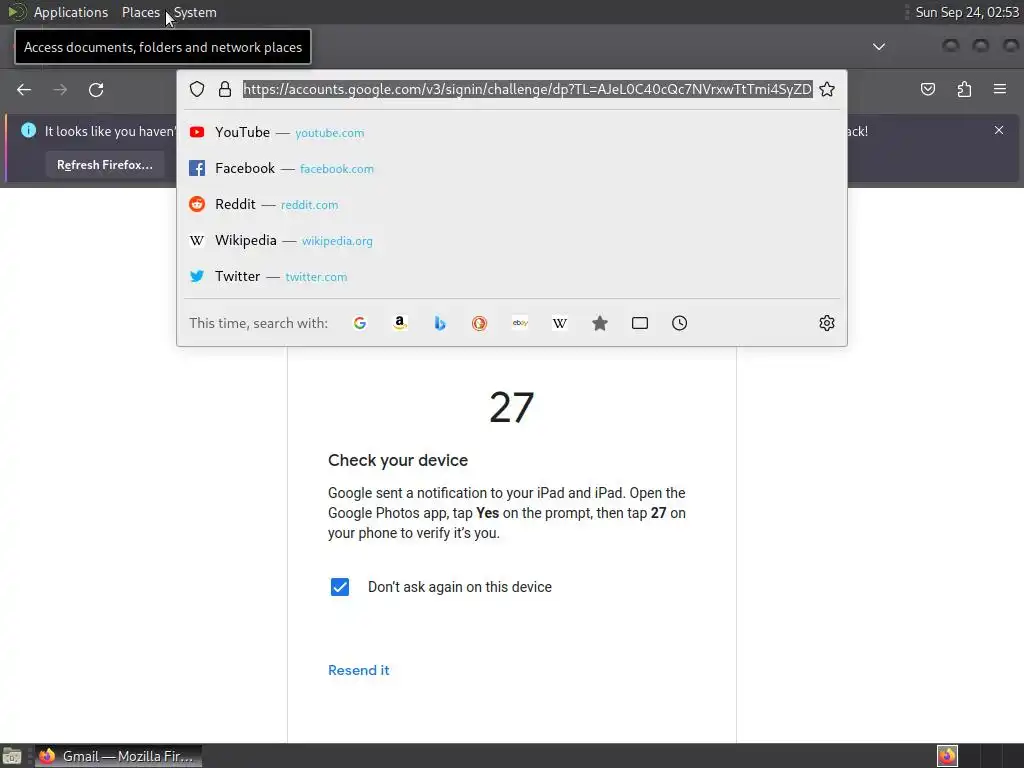This screenshot has height=768, width=1024.
Task: Click the large number 27
Action: coord(511,408)
